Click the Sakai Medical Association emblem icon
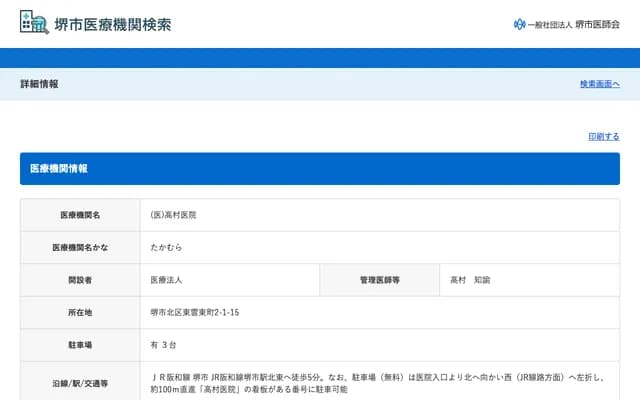Screen dimensions: 640x400 [x=519, y=25]
